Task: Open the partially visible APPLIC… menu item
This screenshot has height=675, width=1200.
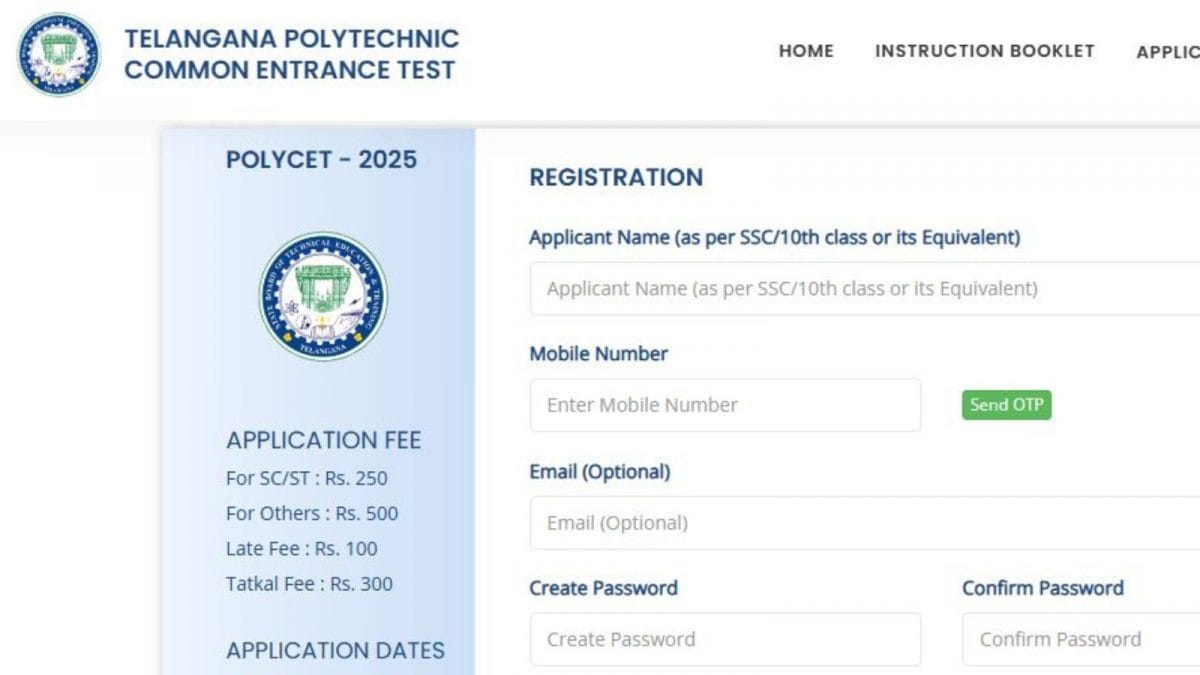Action: point(1168,52)
